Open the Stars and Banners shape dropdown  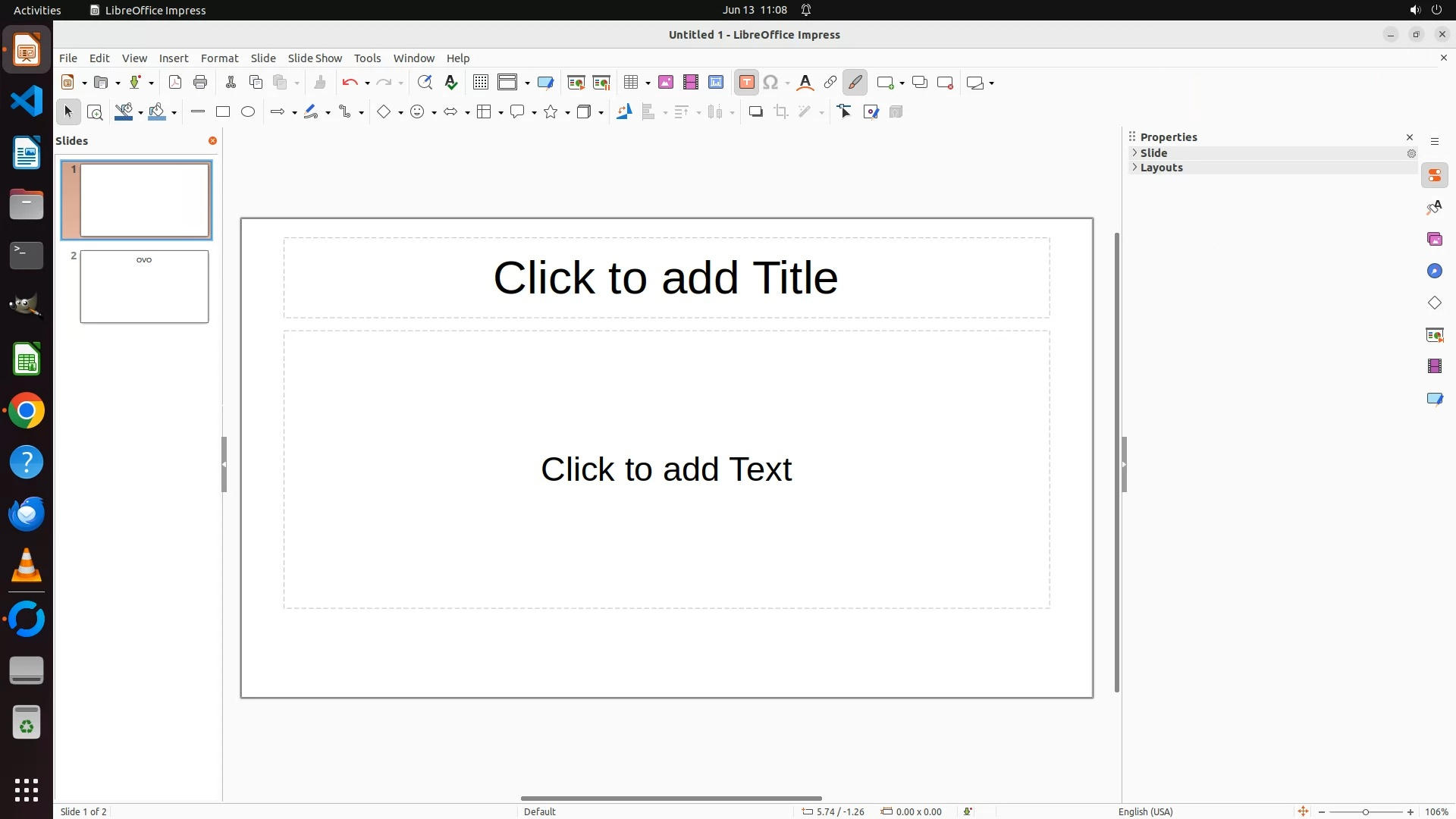click(x=567, y=113)
